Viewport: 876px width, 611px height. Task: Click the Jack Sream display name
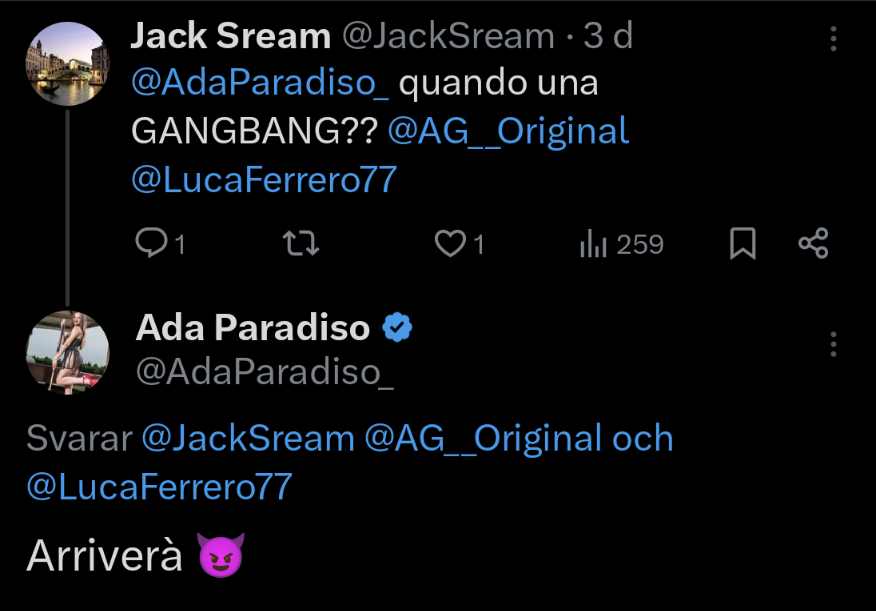coord(231,36)
